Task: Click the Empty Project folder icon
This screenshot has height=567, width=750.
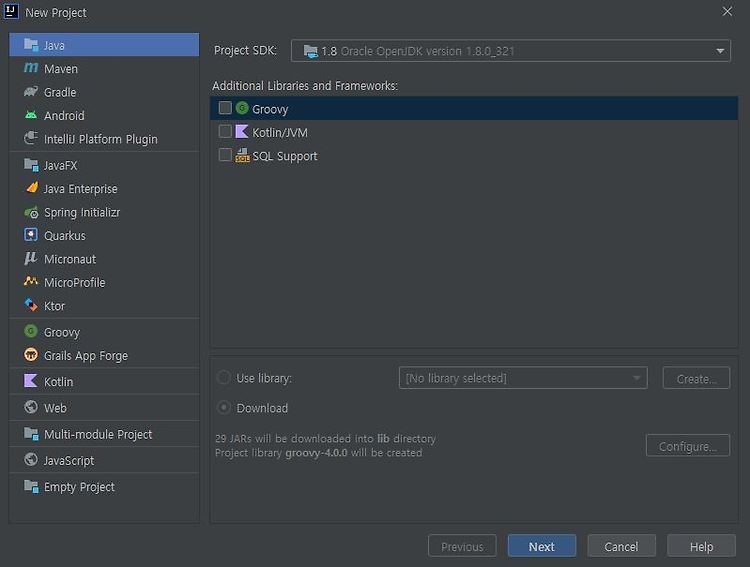Action: [x=31, y=487]
